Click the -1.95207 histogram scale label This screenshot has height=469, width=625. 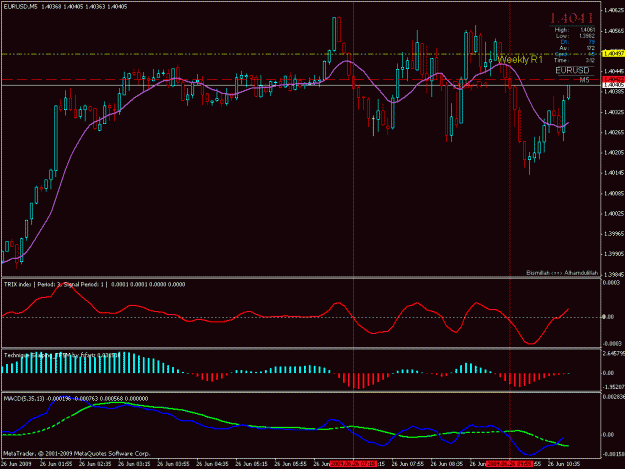(x=613, y=387)
